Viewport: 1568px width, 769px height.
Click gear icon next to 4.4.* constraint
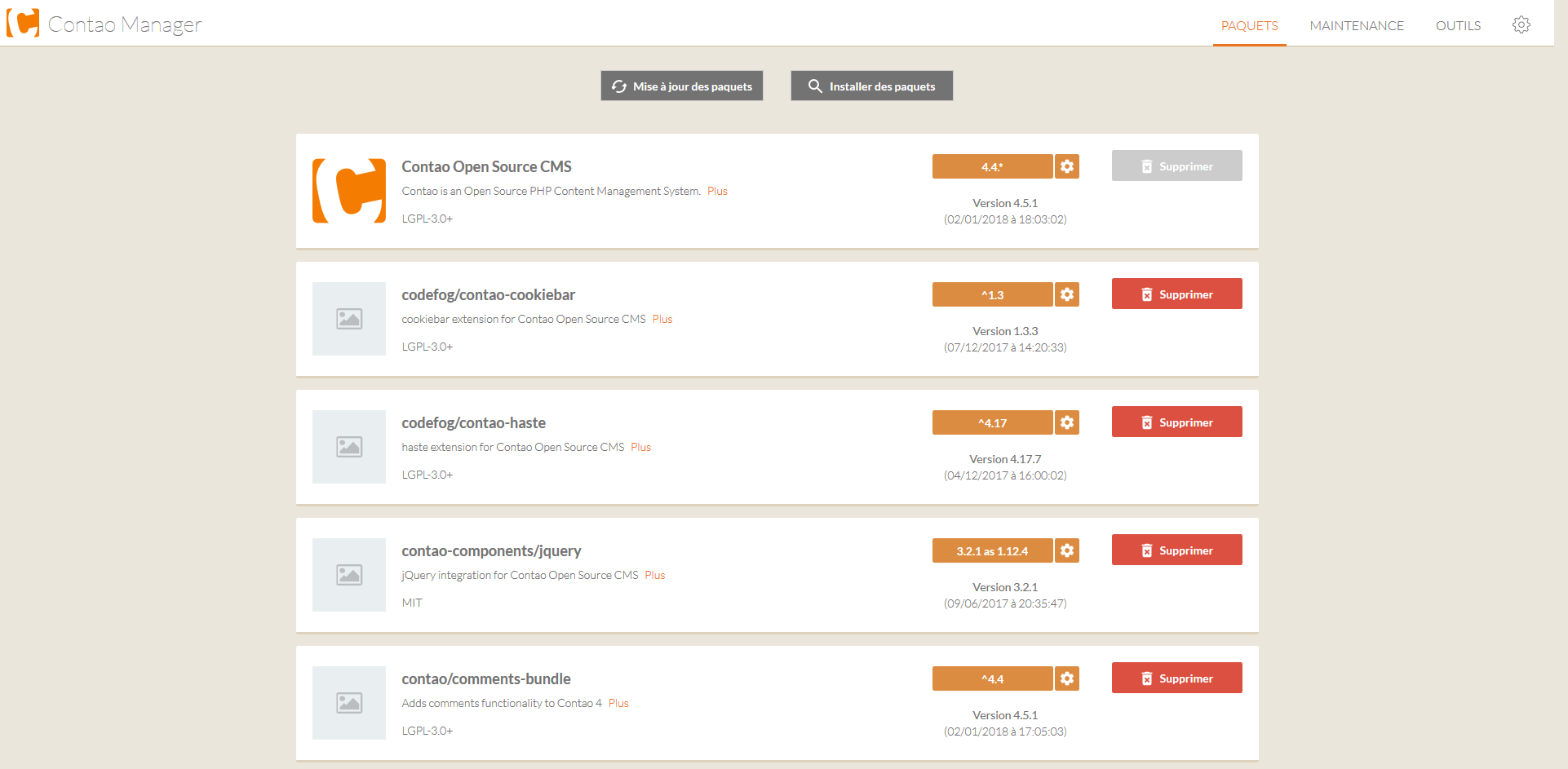point(1067,166)
